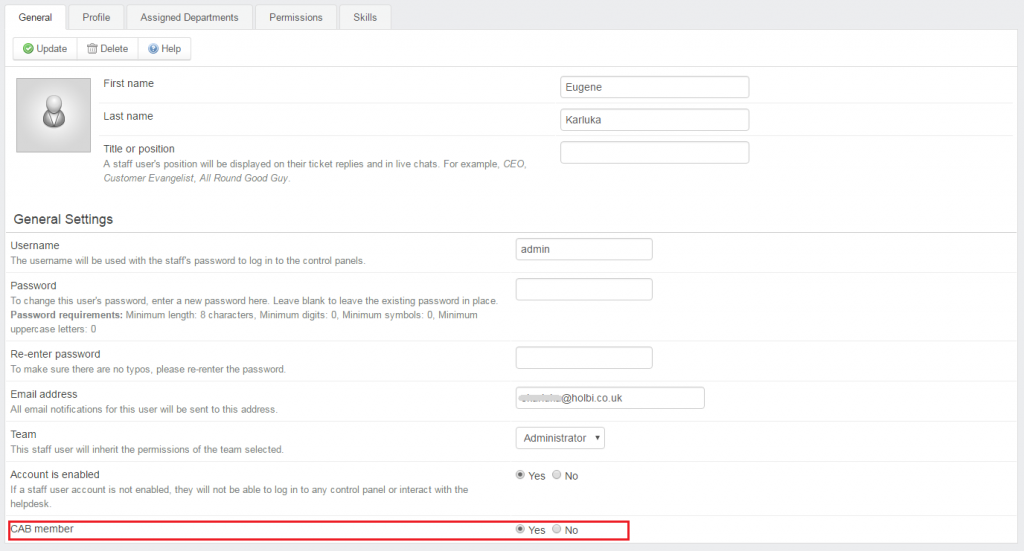Set CAB member to Yes

click(520, 529)
